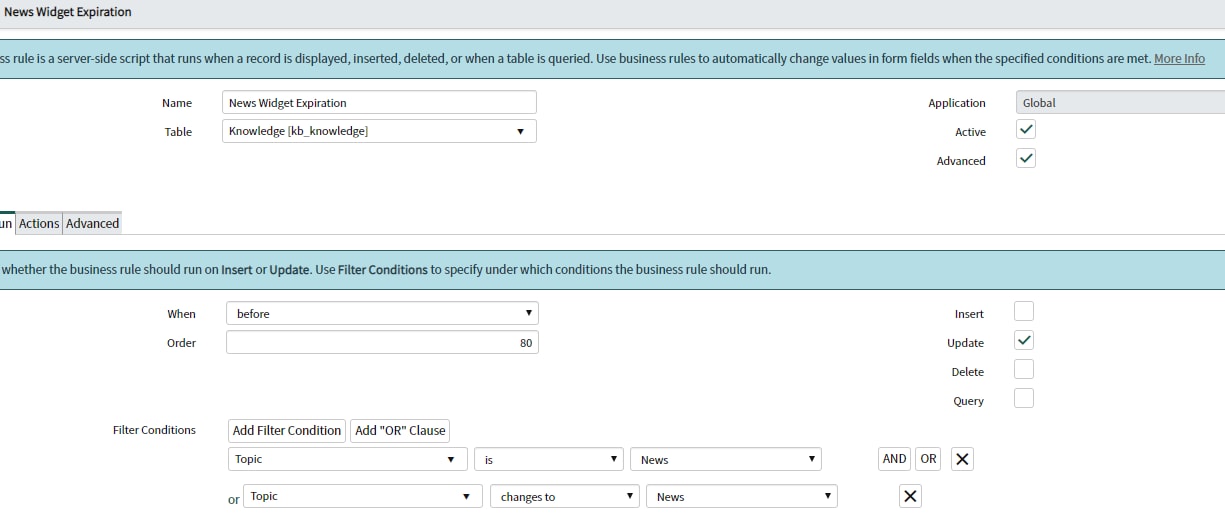Click into the Order field showing 80

[382, 342]
